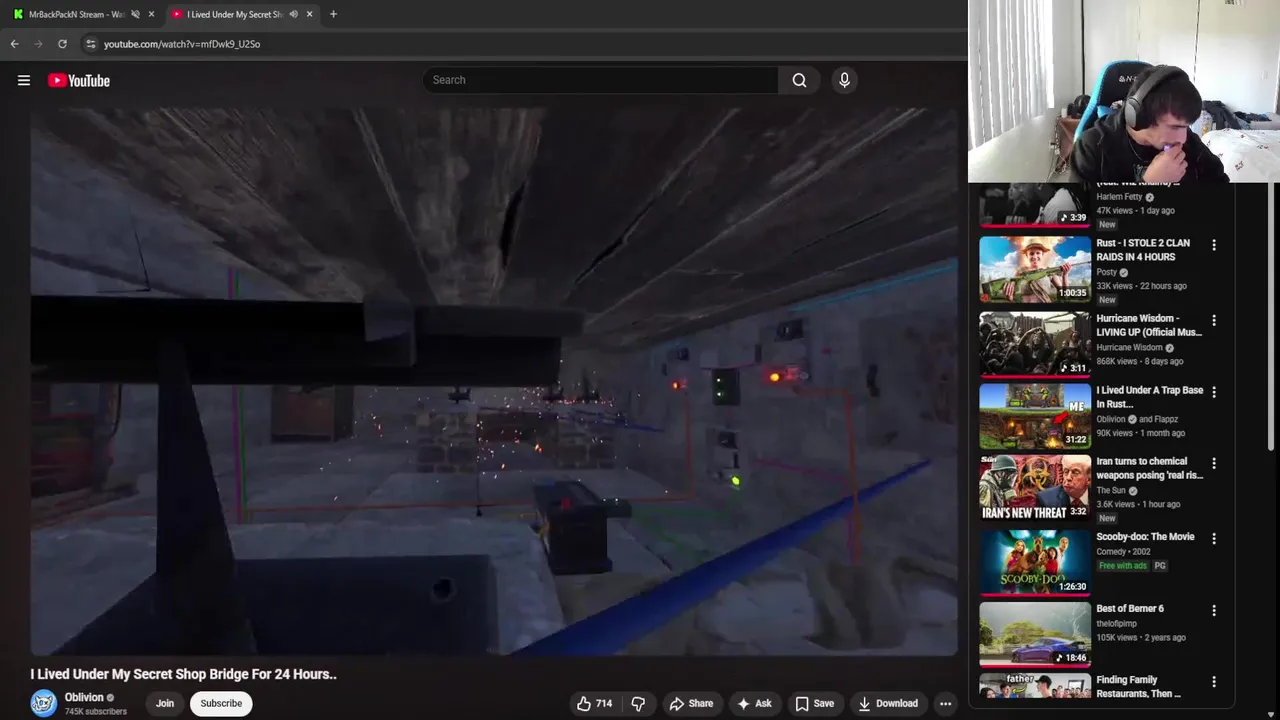Open more actions ellipsis under video
1280x720 pixels.
[945, 703]
